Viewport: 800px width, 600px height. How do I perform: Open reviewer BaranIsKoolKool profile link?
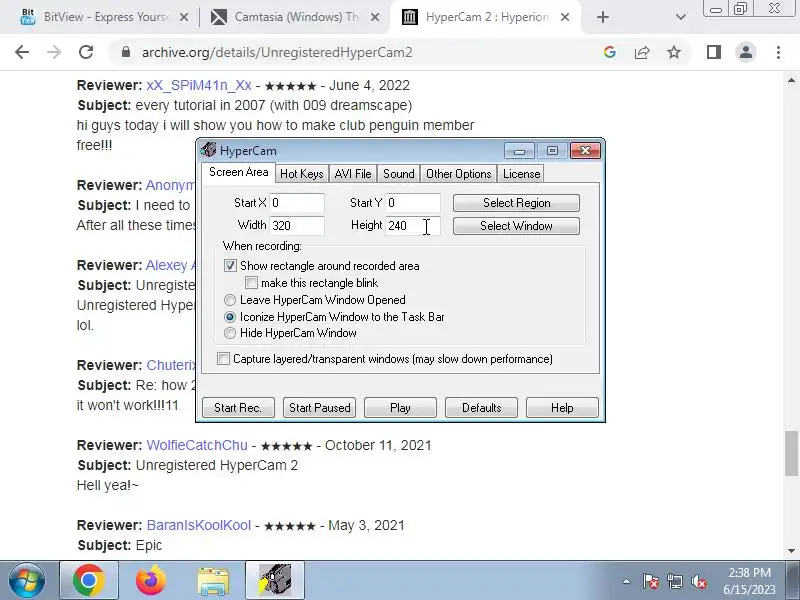[x=199, y=526]
